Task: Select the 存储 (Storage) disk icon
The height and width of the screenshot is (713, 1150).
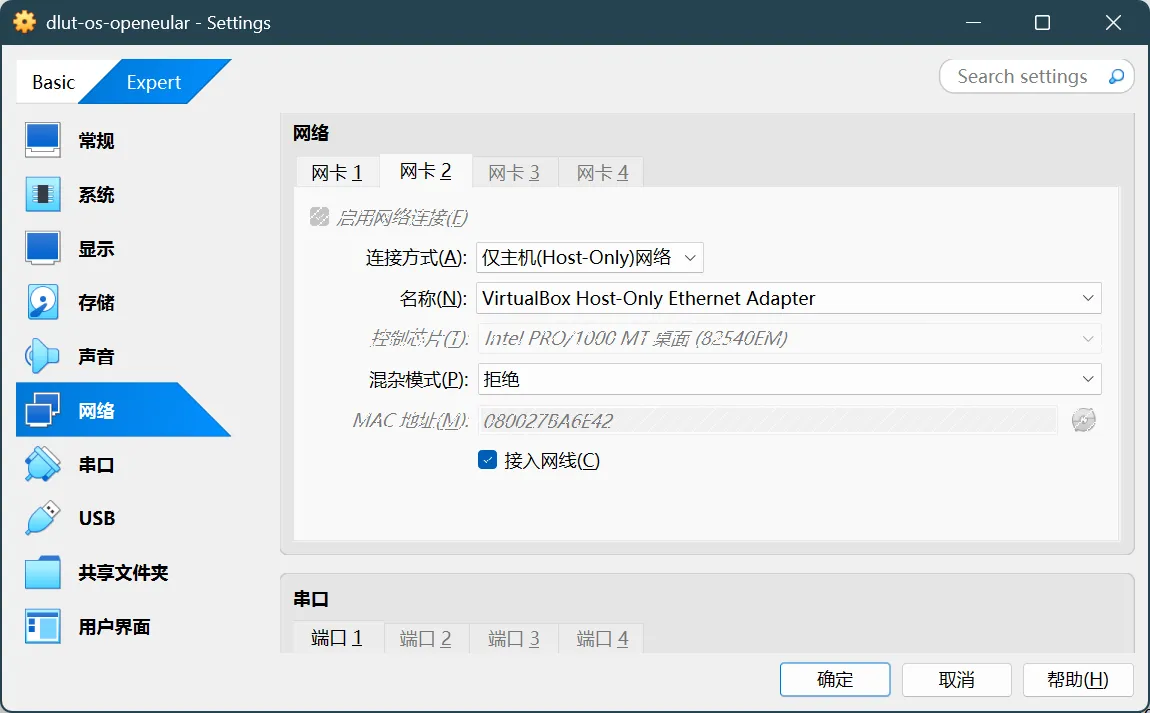Action: 43,303
